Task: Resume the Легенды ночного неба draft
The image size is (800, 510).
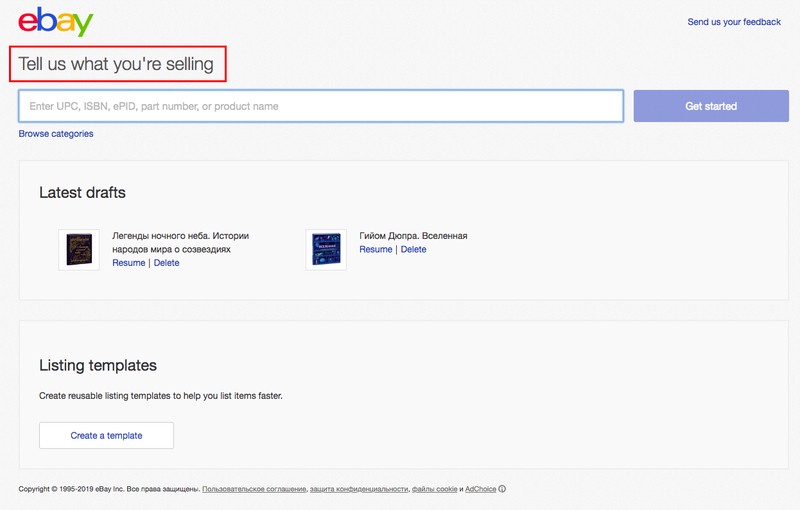Action: tap(129, 263)
